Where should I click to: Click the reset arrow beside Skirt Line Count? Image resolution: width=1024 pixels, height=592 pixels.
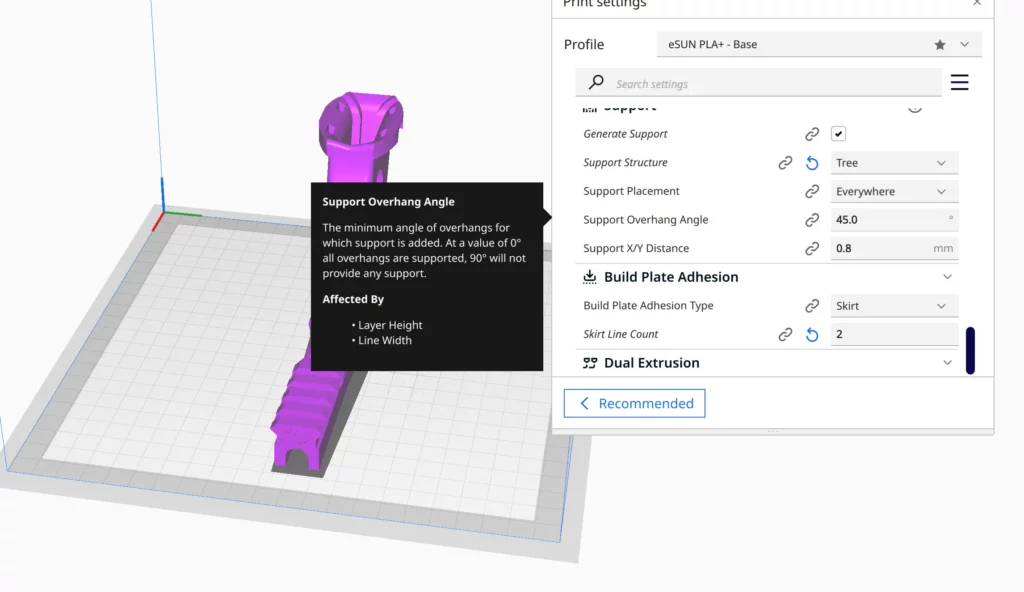click(811, 334)
